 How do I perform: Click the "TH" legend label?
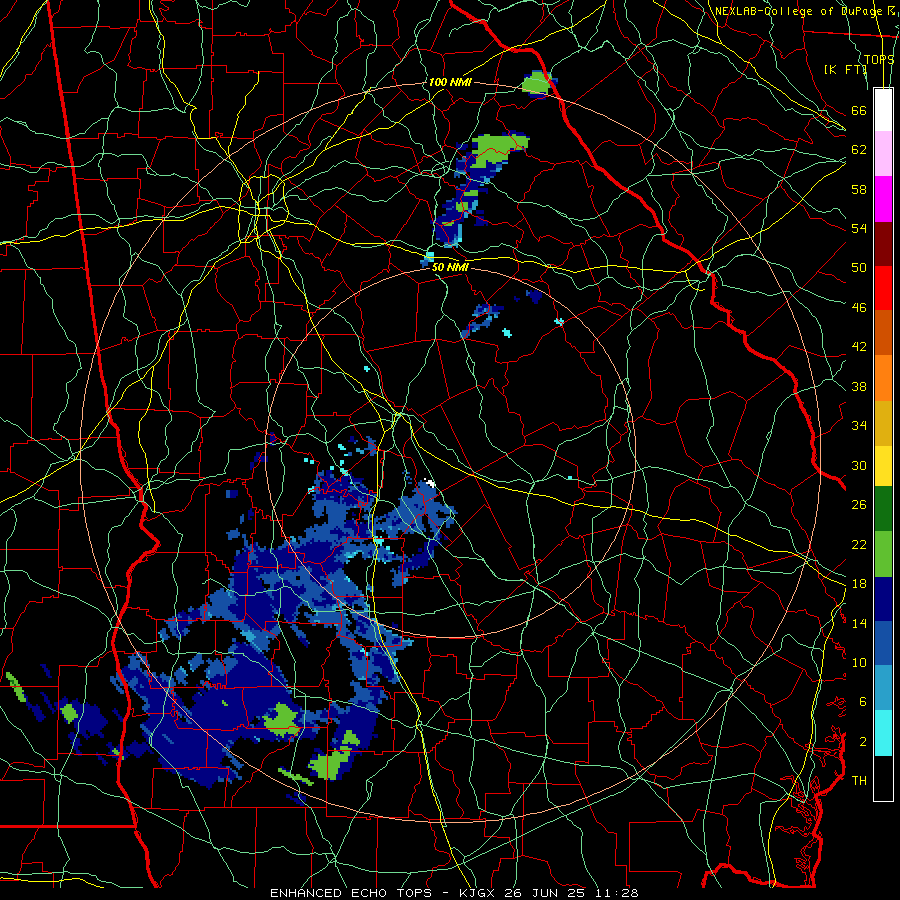coord(859,781)
